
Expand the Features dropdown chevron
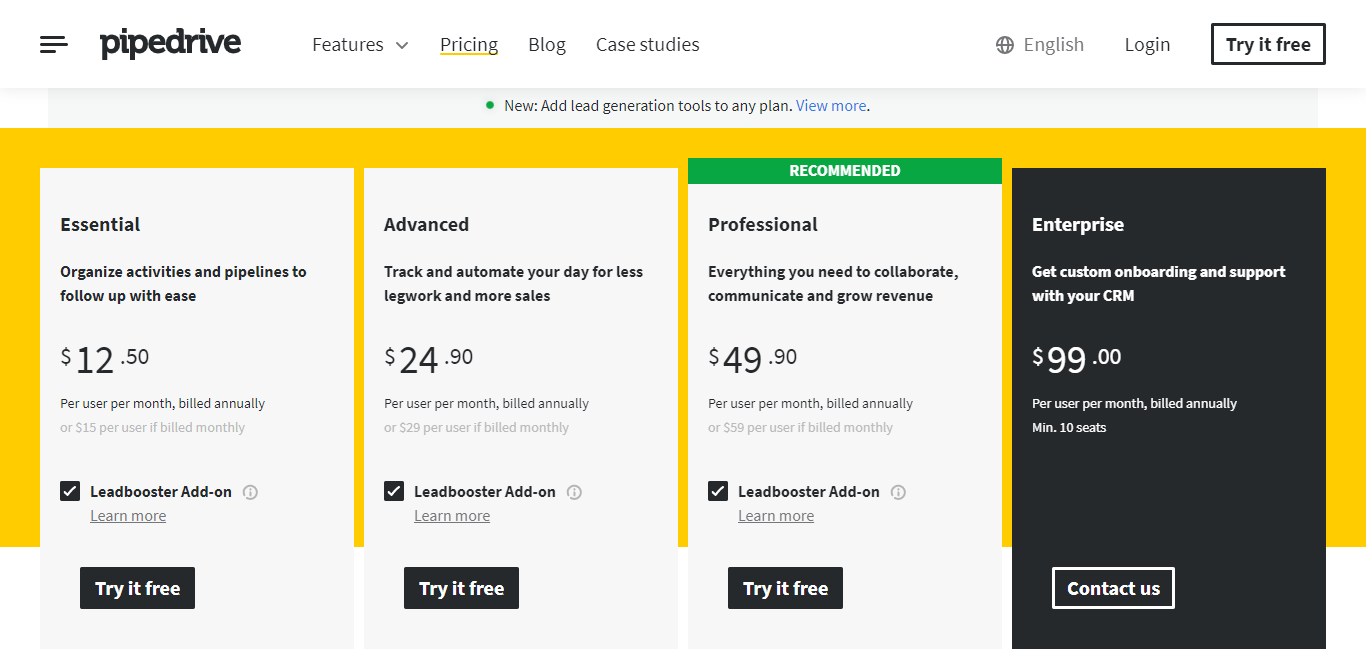(402, 45)
